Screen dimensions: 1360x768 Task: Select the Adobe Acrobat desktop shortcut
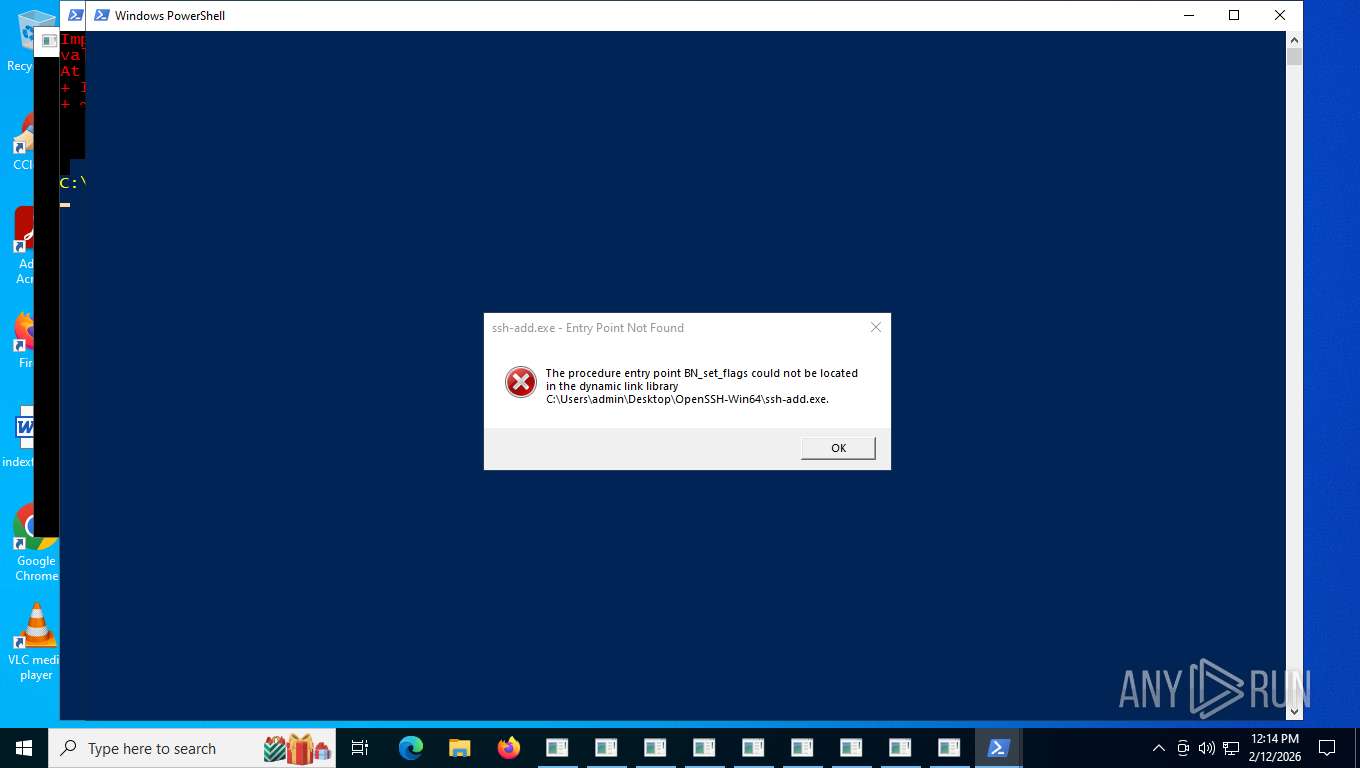(x=22, y=246)
